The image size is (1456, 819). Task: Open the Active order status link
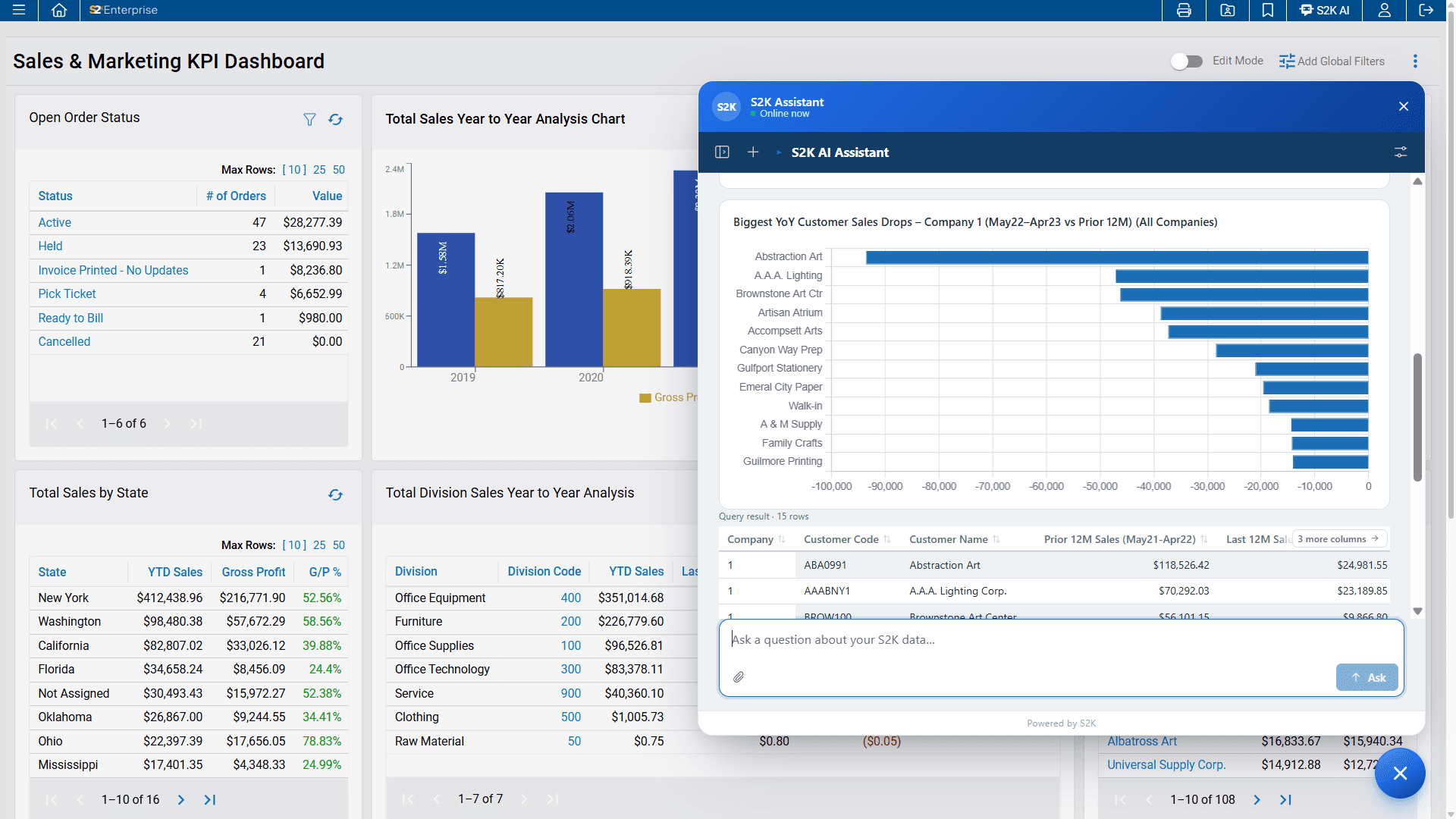(x=55, y=222)
